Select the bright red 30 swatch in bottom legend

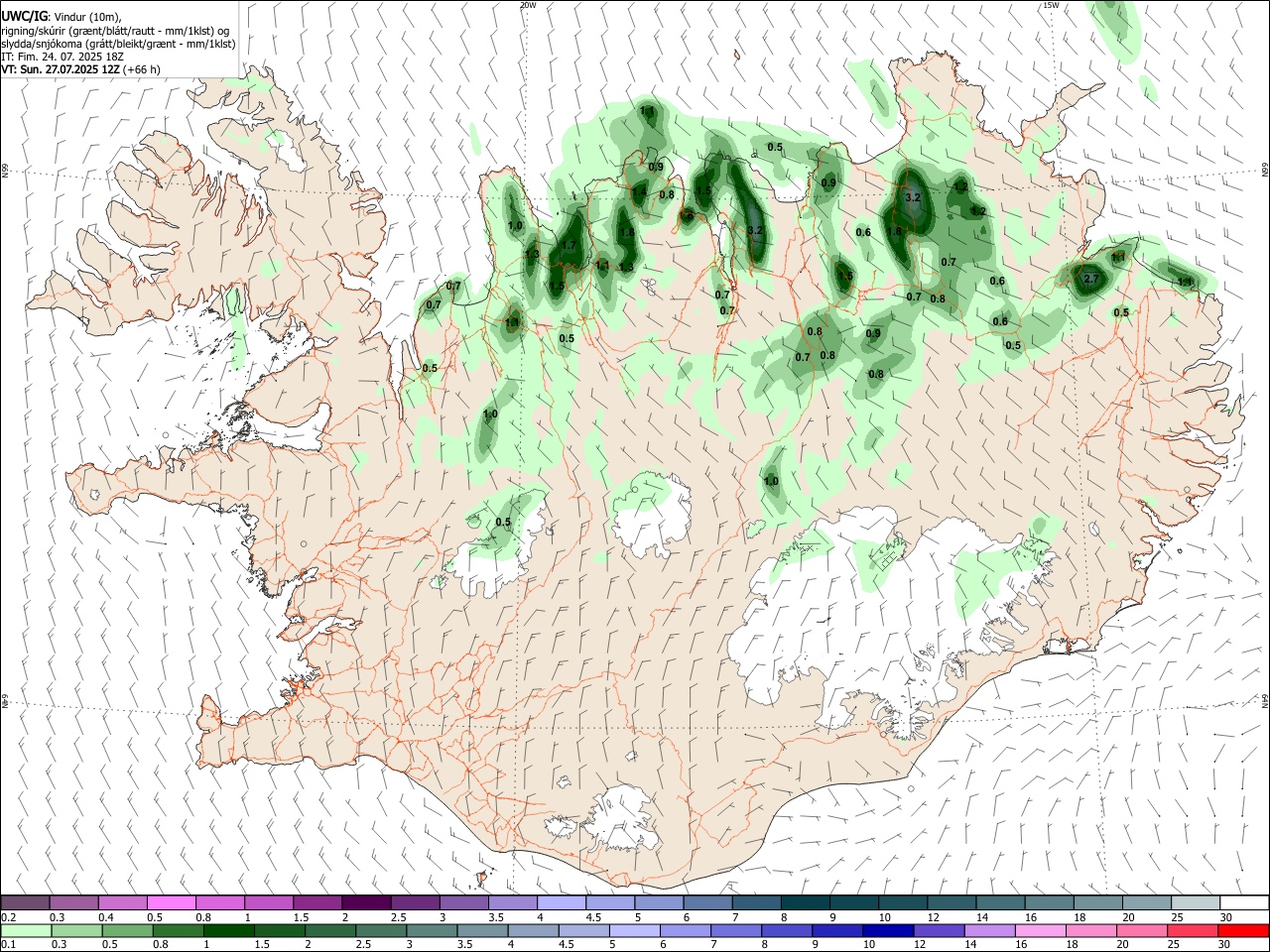click(1243, 931)
